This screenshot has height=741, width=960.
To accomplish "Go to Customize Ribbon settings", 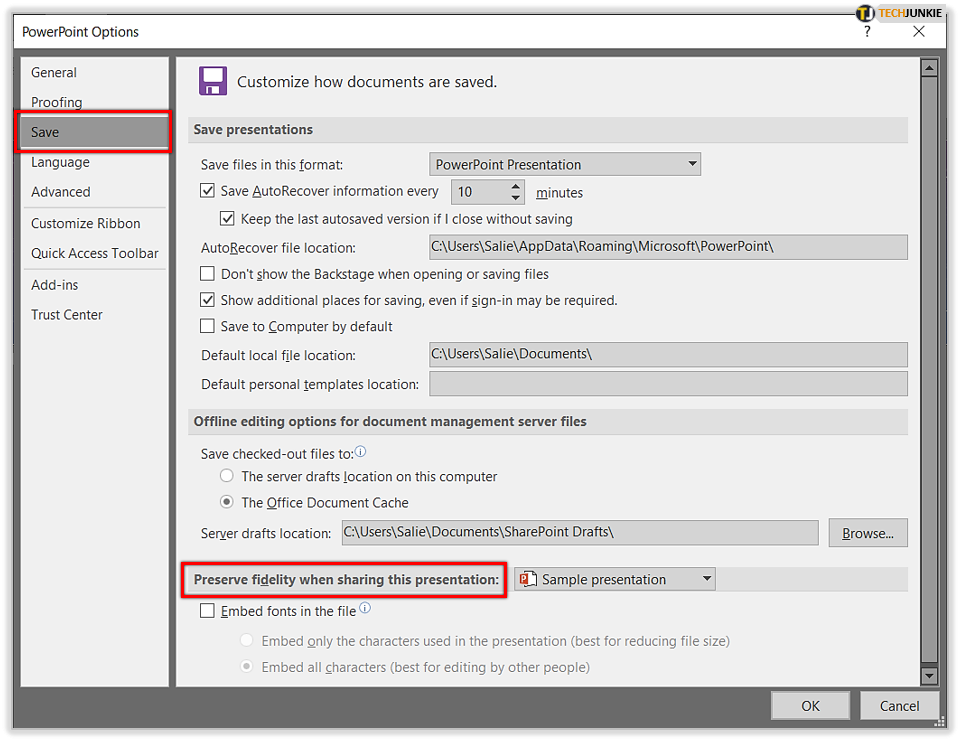I will 86,224.
